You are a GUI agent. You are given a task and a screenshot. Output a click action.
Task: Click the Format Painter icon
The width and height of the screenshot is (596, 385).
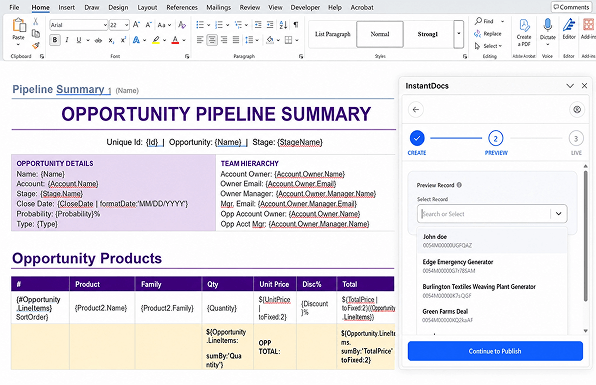pyautogui.click(x=36, y=46)
